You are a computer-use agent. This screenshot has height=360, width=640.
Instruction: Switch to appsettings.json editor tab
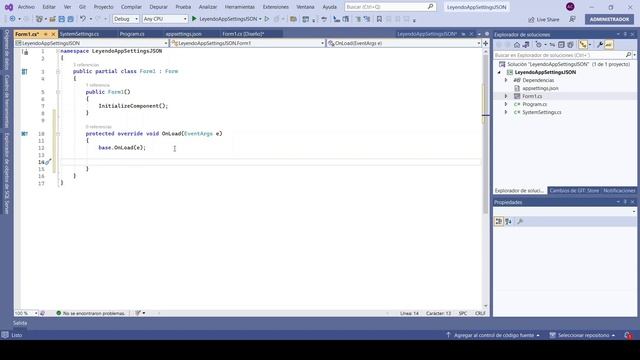click(183, 34)
